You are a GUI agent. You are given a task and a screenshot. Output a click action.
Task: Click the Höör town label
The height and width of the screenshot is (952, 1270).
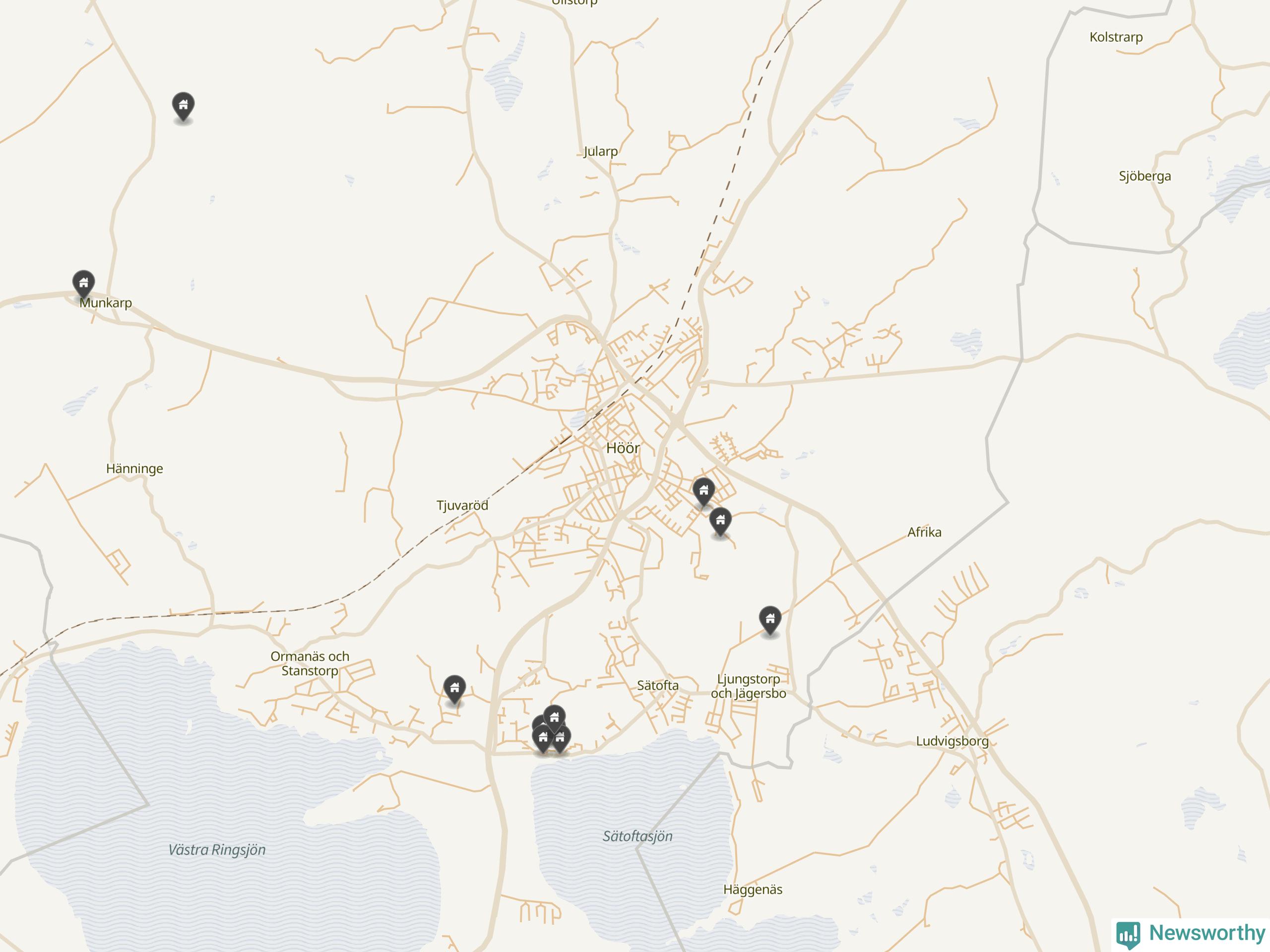click(623, 448)
